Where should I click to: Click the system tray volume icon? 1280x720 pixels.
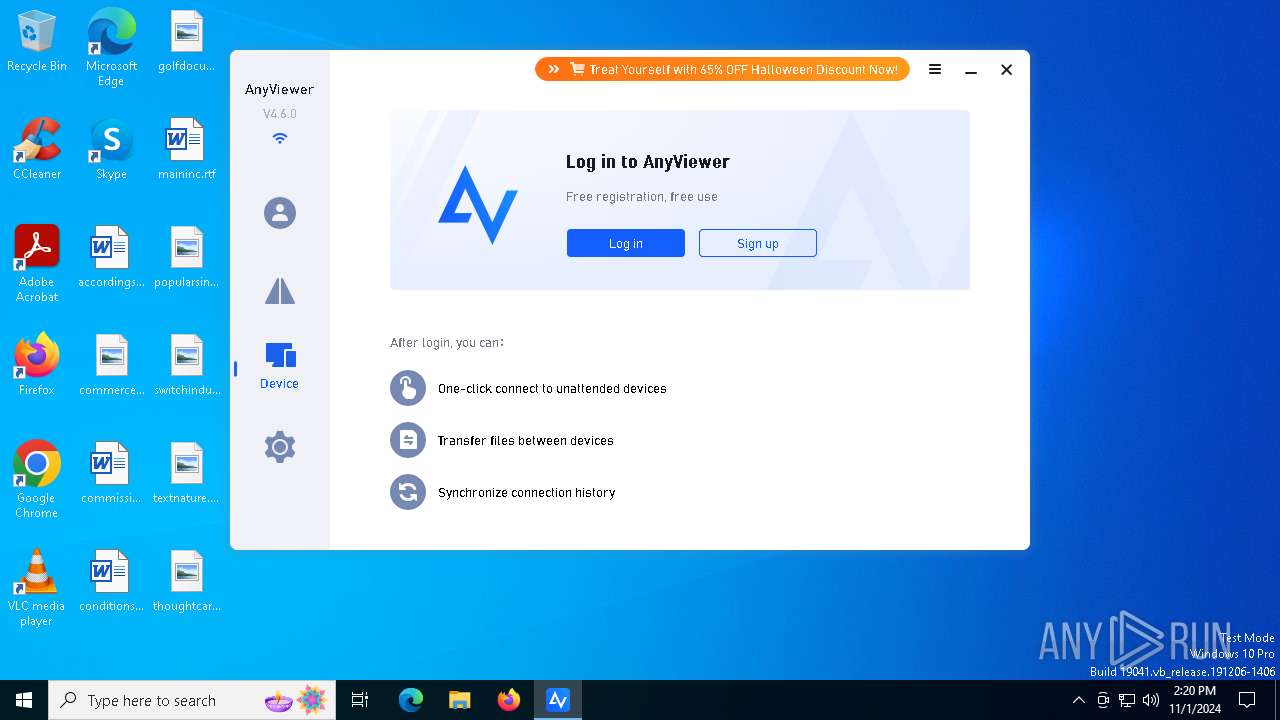[1151, 700]
